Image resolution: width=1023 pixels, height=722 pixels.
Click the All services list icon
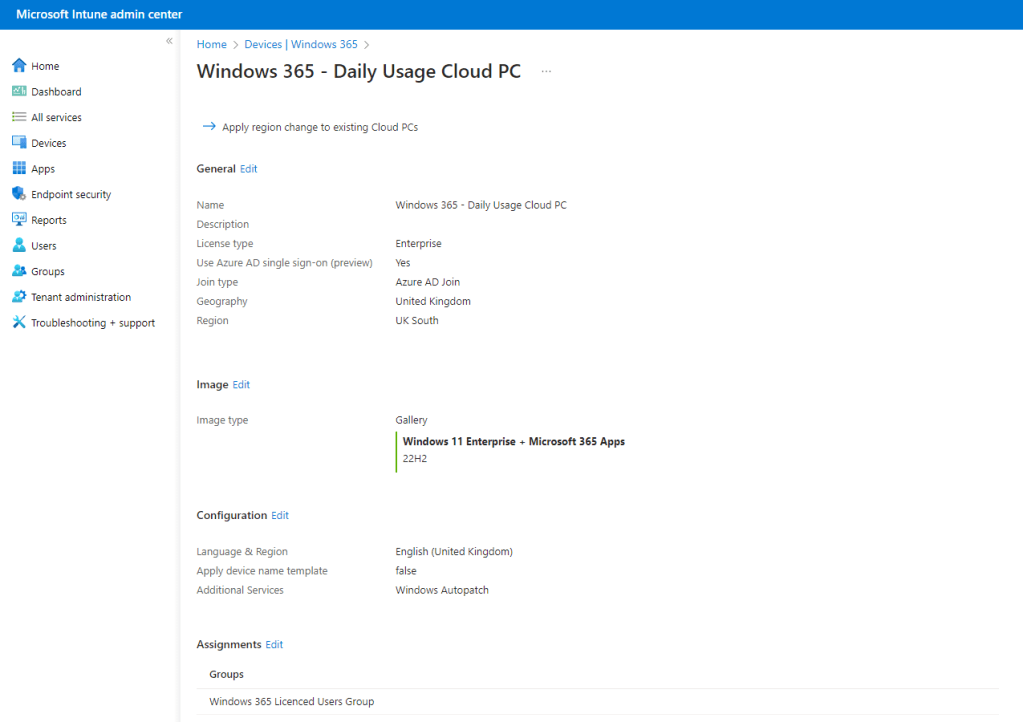click(19, 118)
